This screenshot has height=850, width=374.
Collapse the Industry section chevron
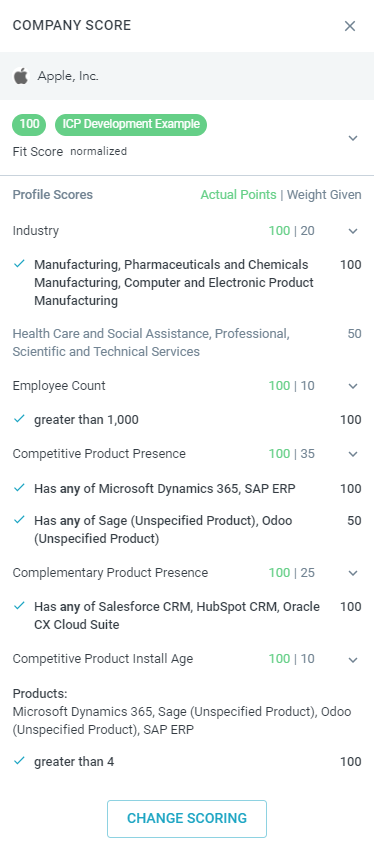point(353,231)
